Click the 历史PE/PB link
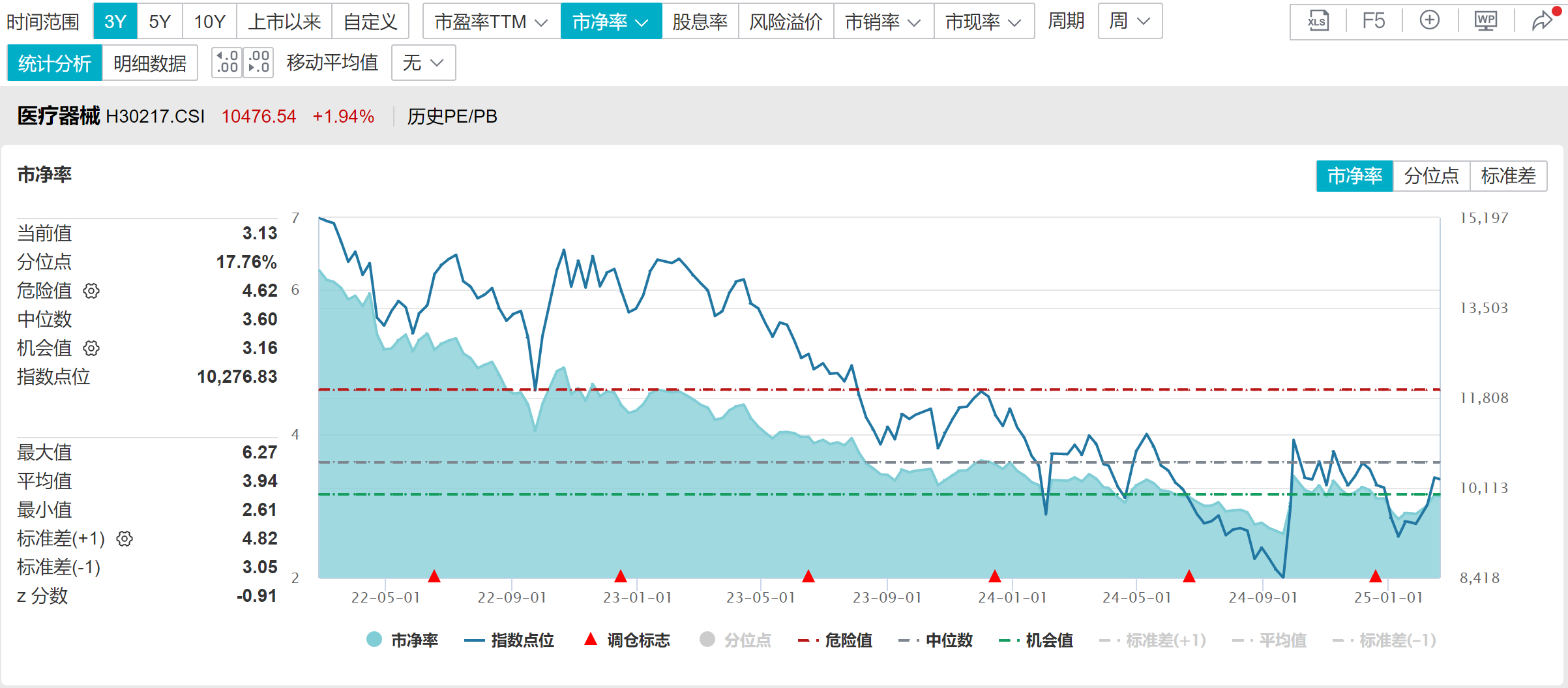The width and height of the screenshot is (1568, 688). [x=452, y=116]
